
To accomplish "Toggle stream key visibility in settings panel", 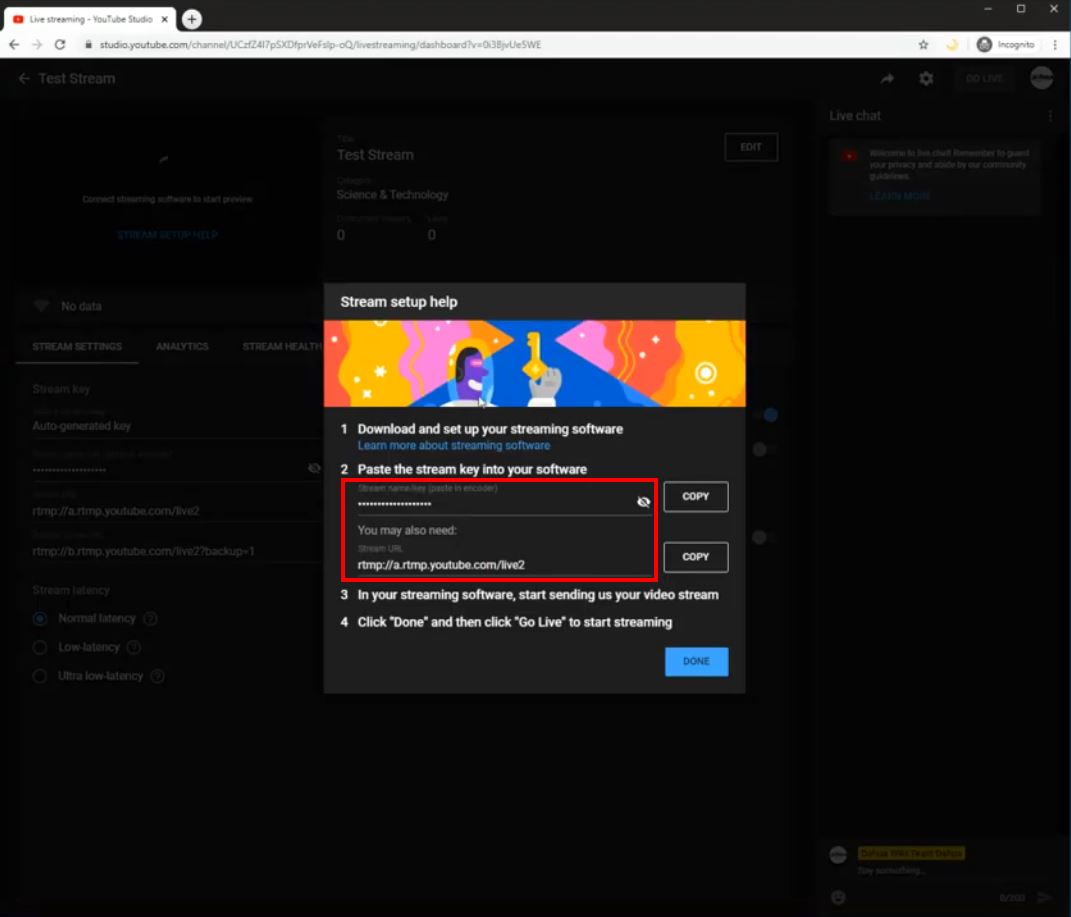I will coord(314,468).
